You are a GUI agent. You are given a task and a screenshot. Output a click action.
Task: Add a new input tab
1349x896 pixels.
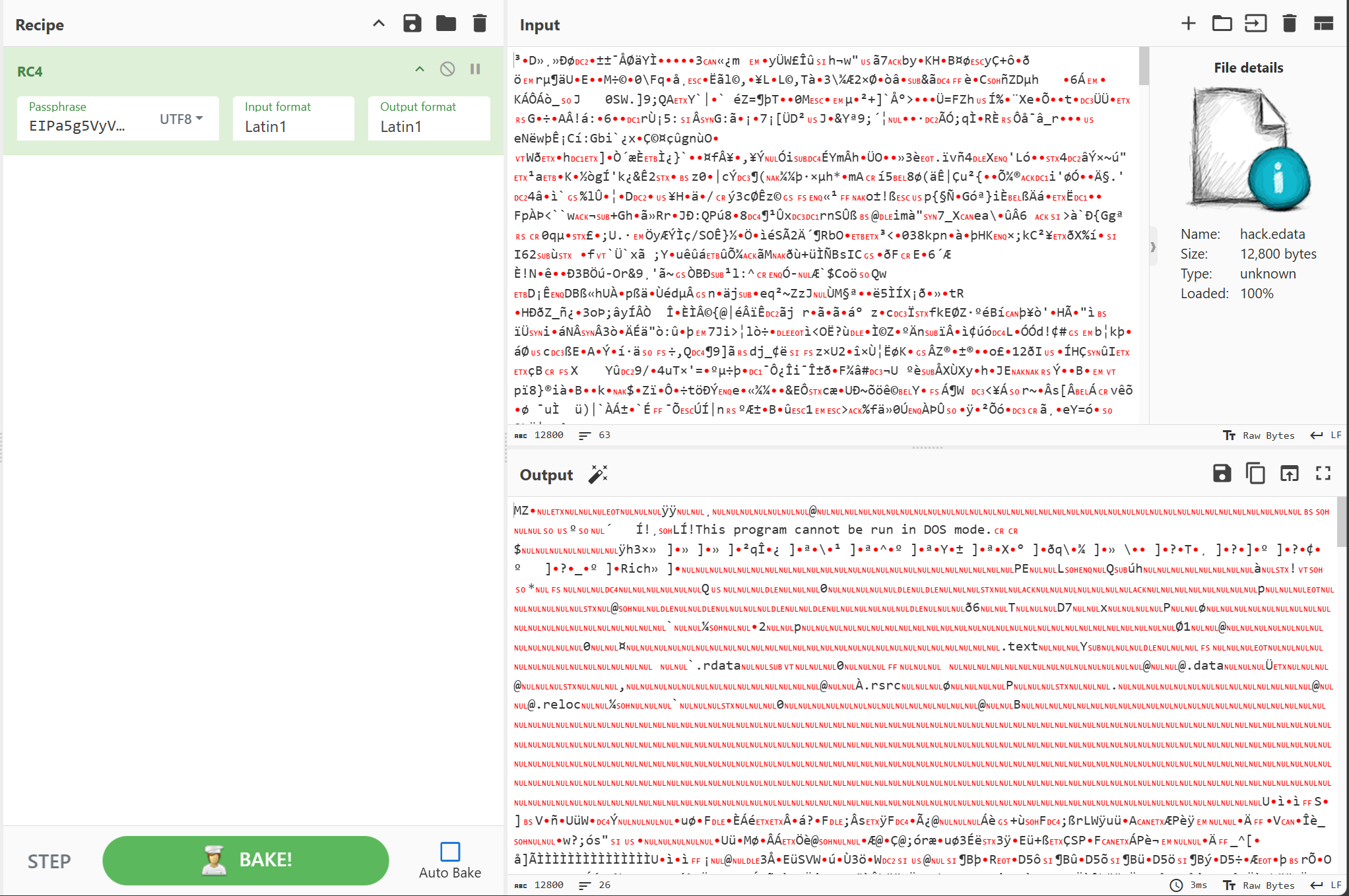click(x=1188, y=24)
